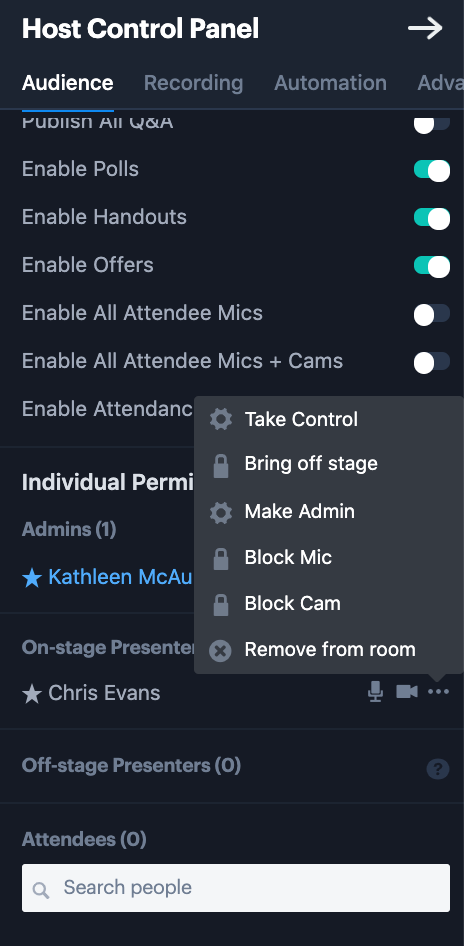This screenshot has height=946, width=464.
Task: Click the Search people input field
Action: [236, 887]
